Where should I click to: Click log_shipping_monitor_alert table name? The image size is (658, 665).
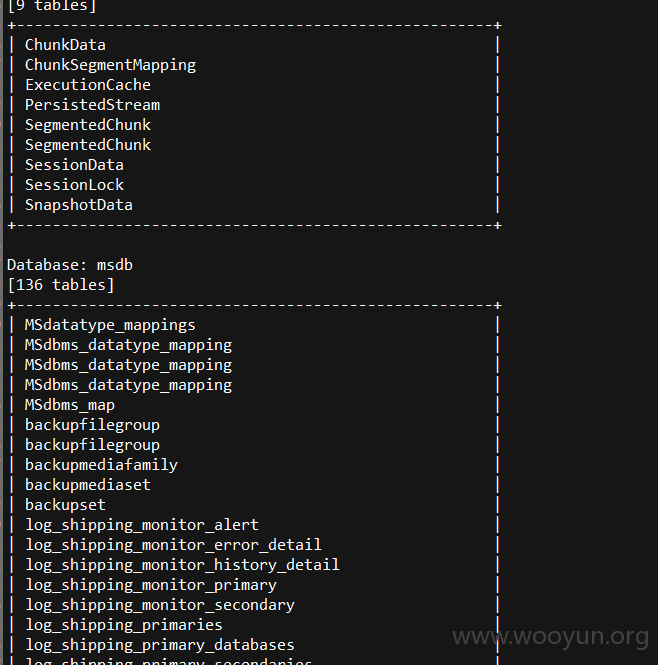pyautogui.click(x=142, y=525)
